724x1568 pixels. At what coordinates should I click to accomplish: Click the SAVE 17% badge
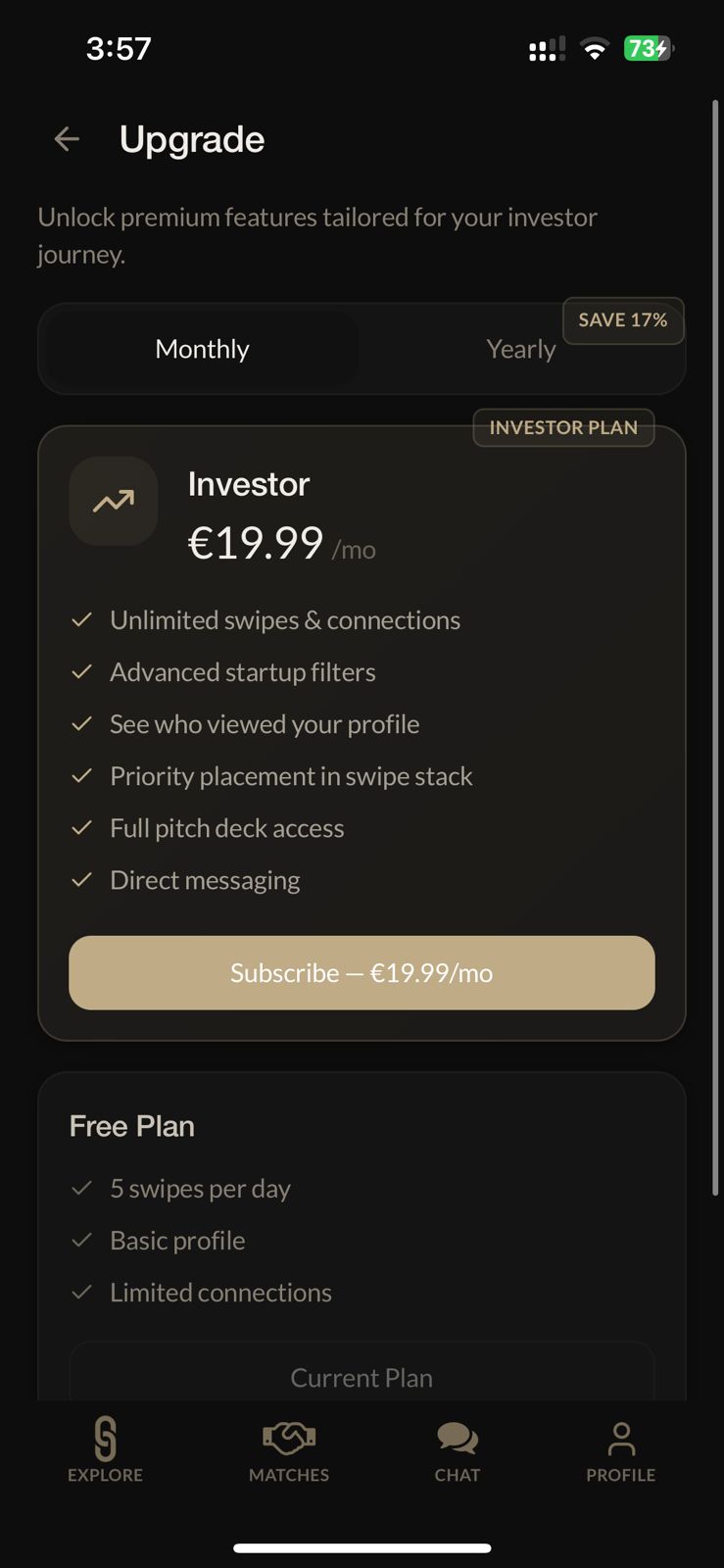pos(623,320)
